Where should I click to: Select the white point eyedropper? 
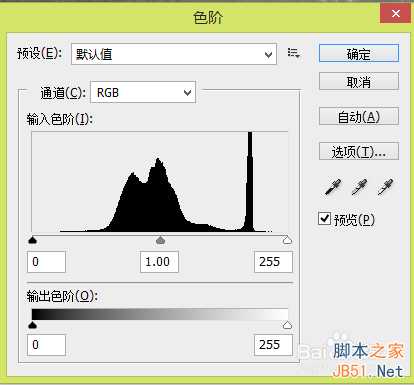(x=385, y=187)
